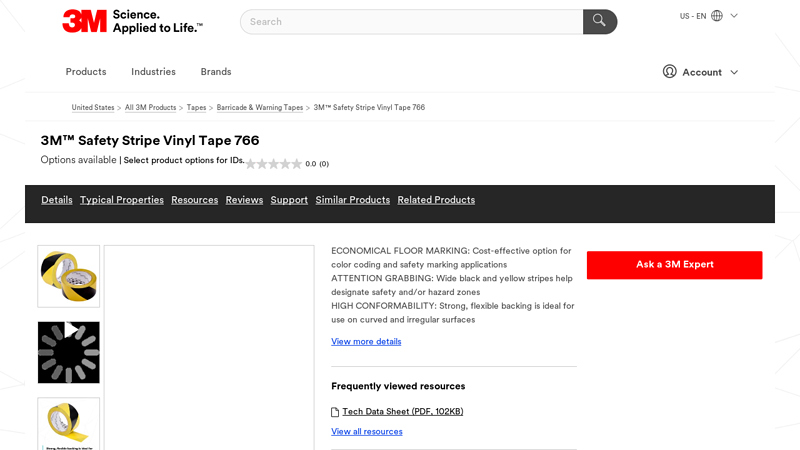The image size is (800, 450).
Task: Focus the Search input field
Action: point(412,21)
